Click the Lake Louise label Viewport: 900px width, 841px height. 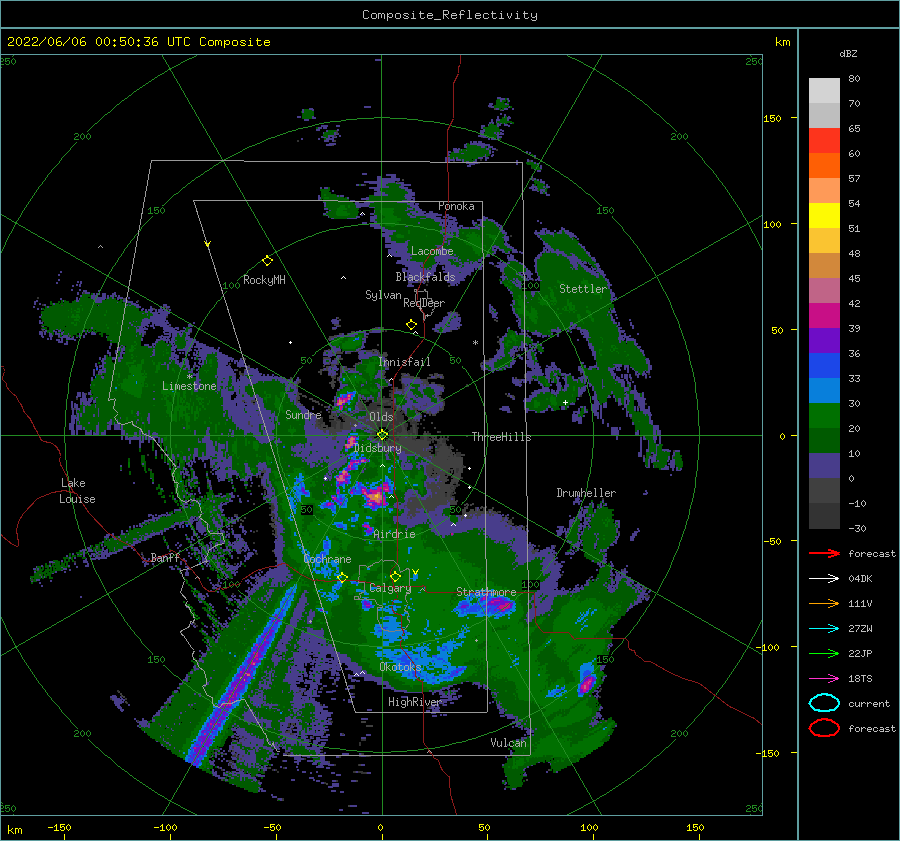77,491
